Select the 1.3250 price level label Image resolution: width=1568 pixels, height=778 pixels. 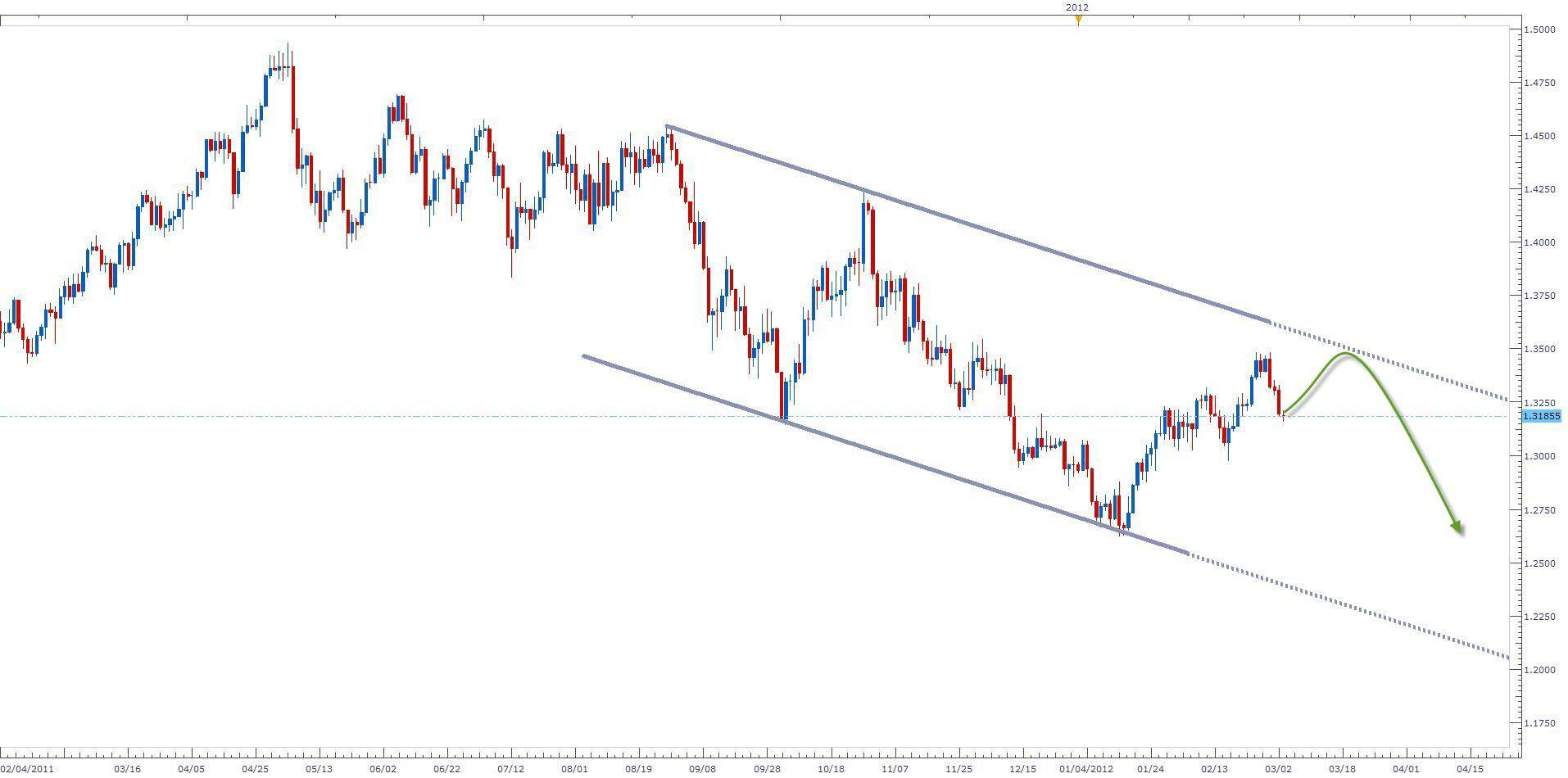click(x=1539, y=403)
